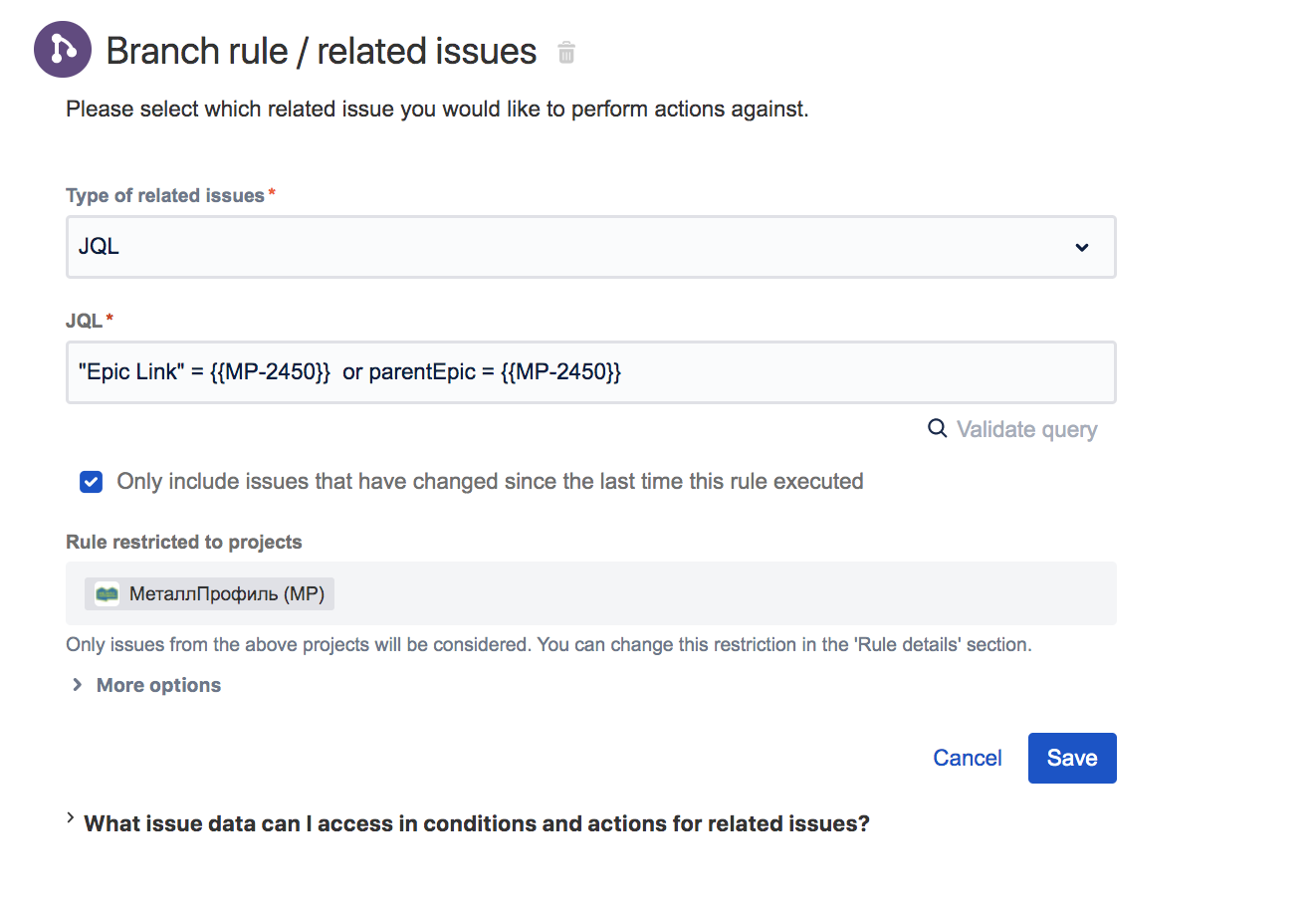Click the МеталлПрофиль (MP) project tag
Image resolution: width=1316 pixels, height=912 pixels.
click(x=209, y=594)
